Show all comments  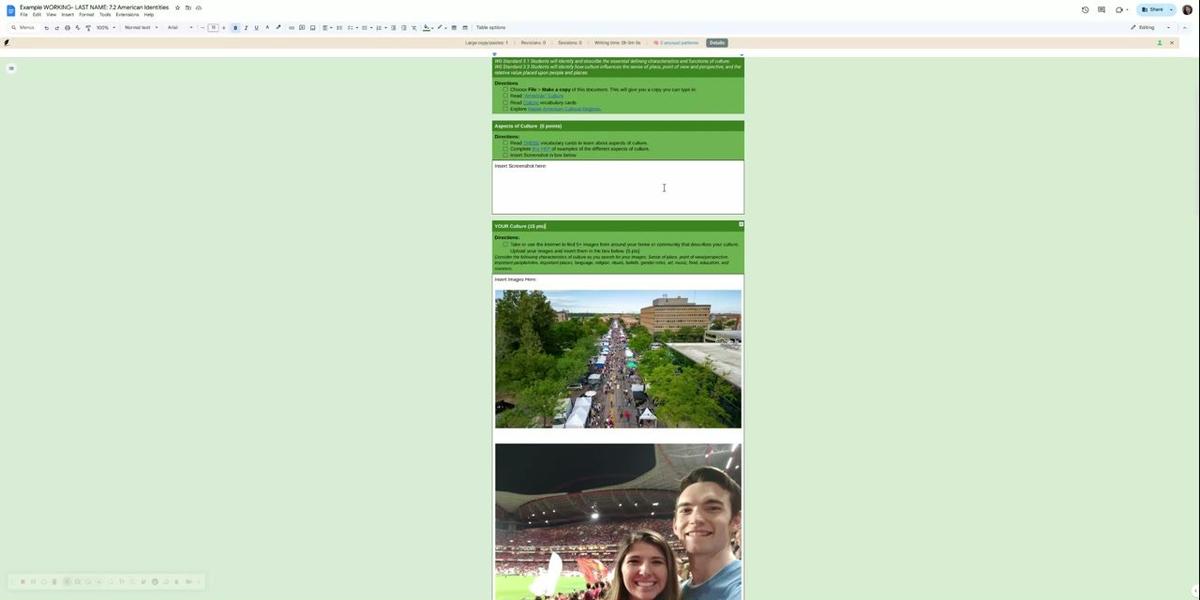click(1101, 10)
